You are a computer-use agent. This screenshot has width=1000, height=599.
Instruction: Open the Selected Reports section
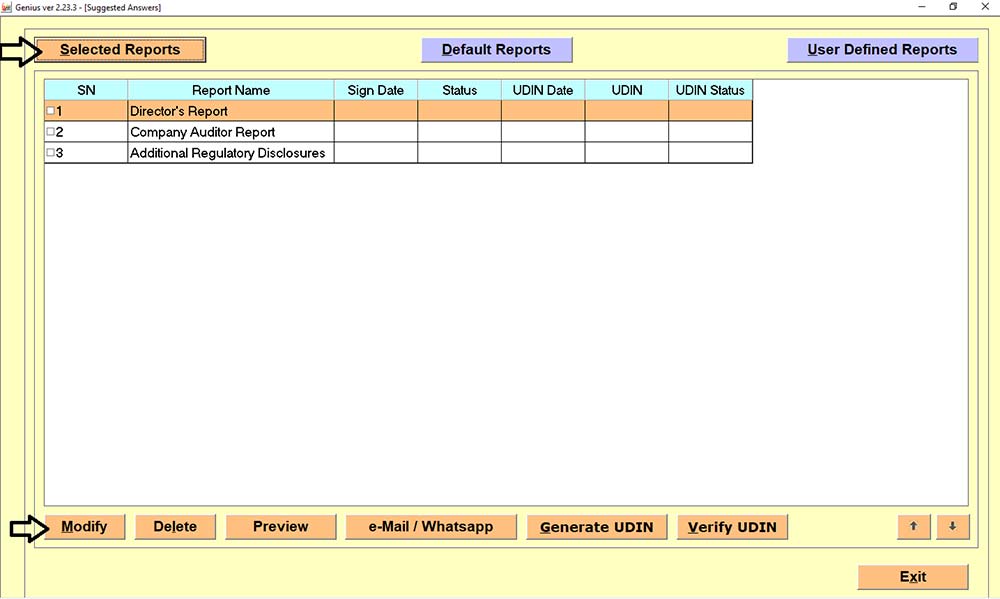(120, 49)
